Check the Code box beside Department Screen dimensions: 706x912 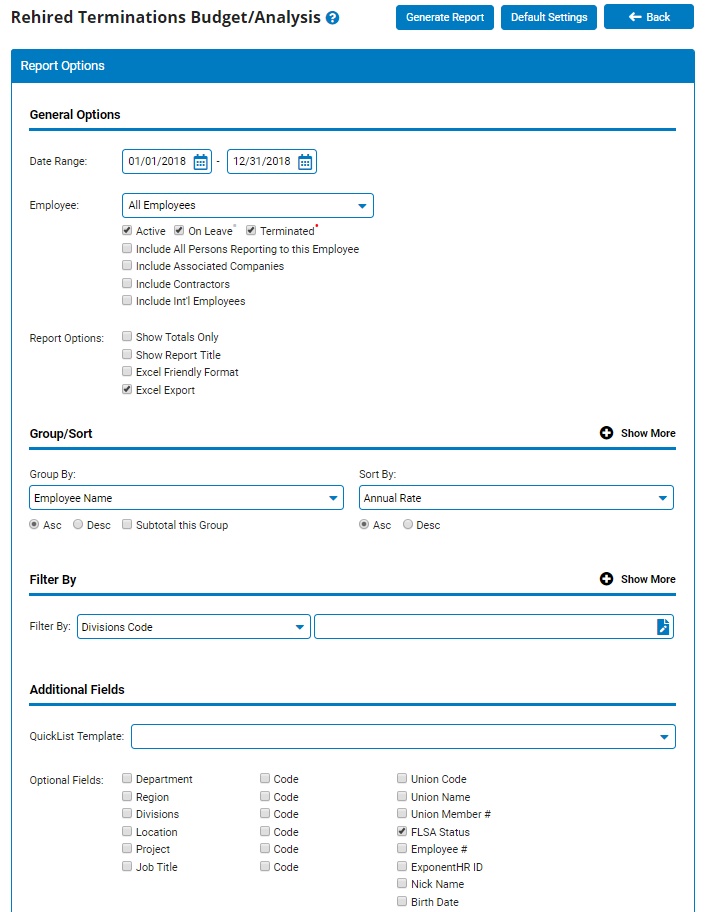(x=265, y=778)
